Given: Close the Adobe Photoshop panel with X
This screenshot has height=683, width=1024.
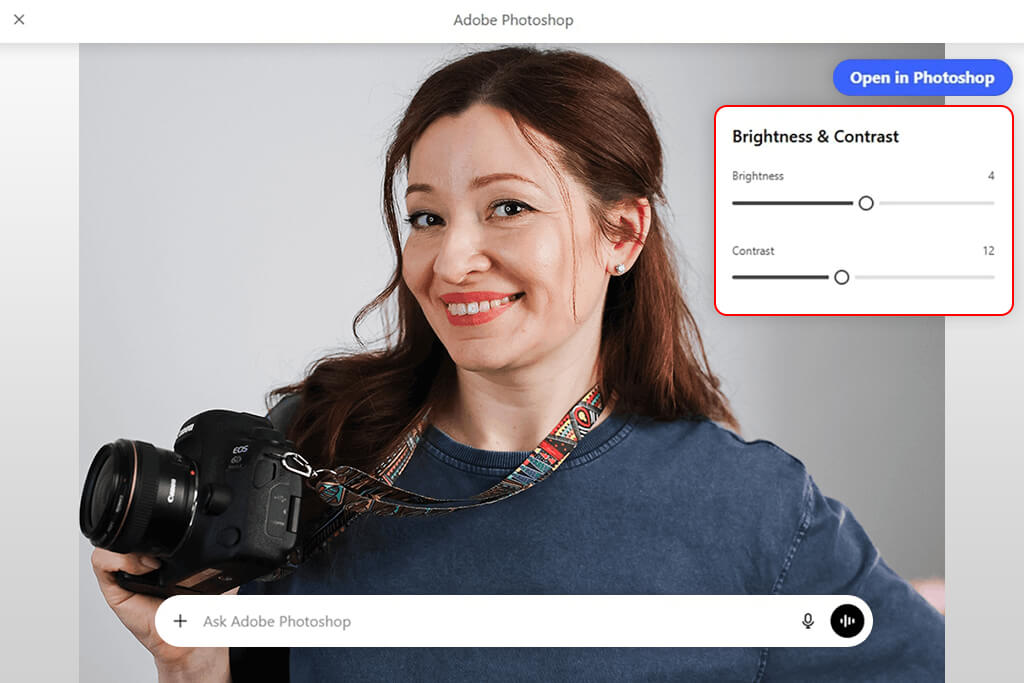Looking at the screenshot, I should (x=19, y=20).
